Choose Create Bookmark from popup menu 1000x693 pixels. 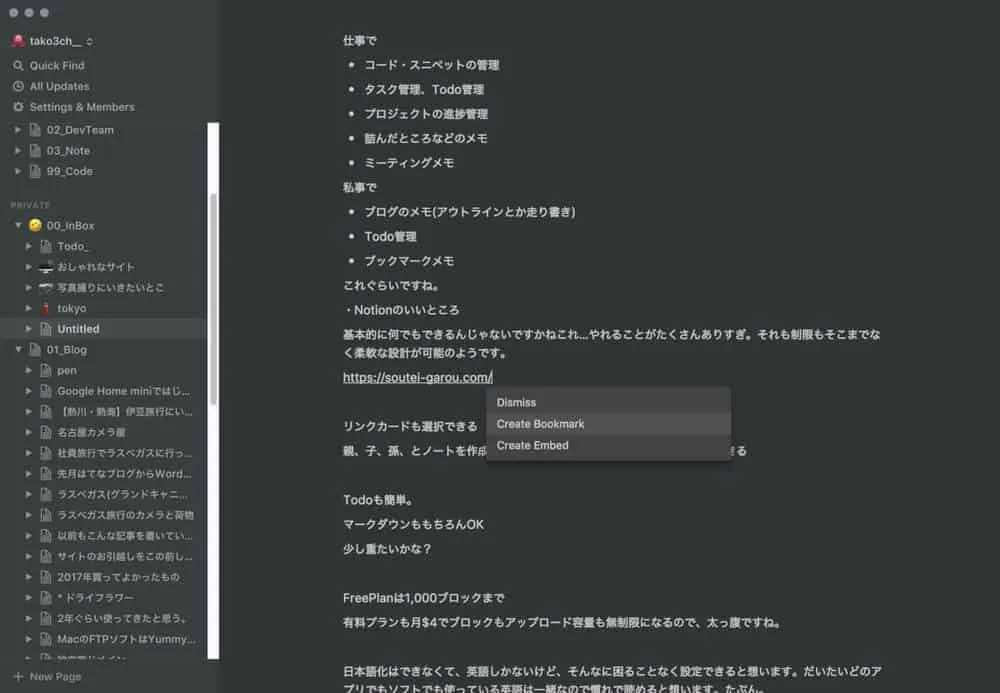[x=540, y=424]
